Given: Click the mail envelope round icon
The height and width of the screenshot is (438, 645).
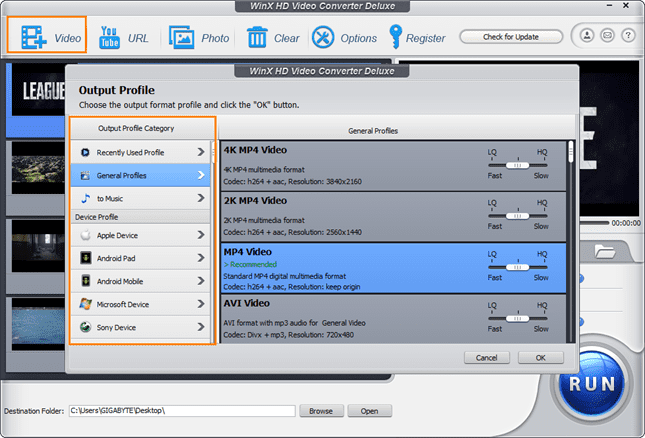Looking at the screenshot, I should click(x=607, y=35).
